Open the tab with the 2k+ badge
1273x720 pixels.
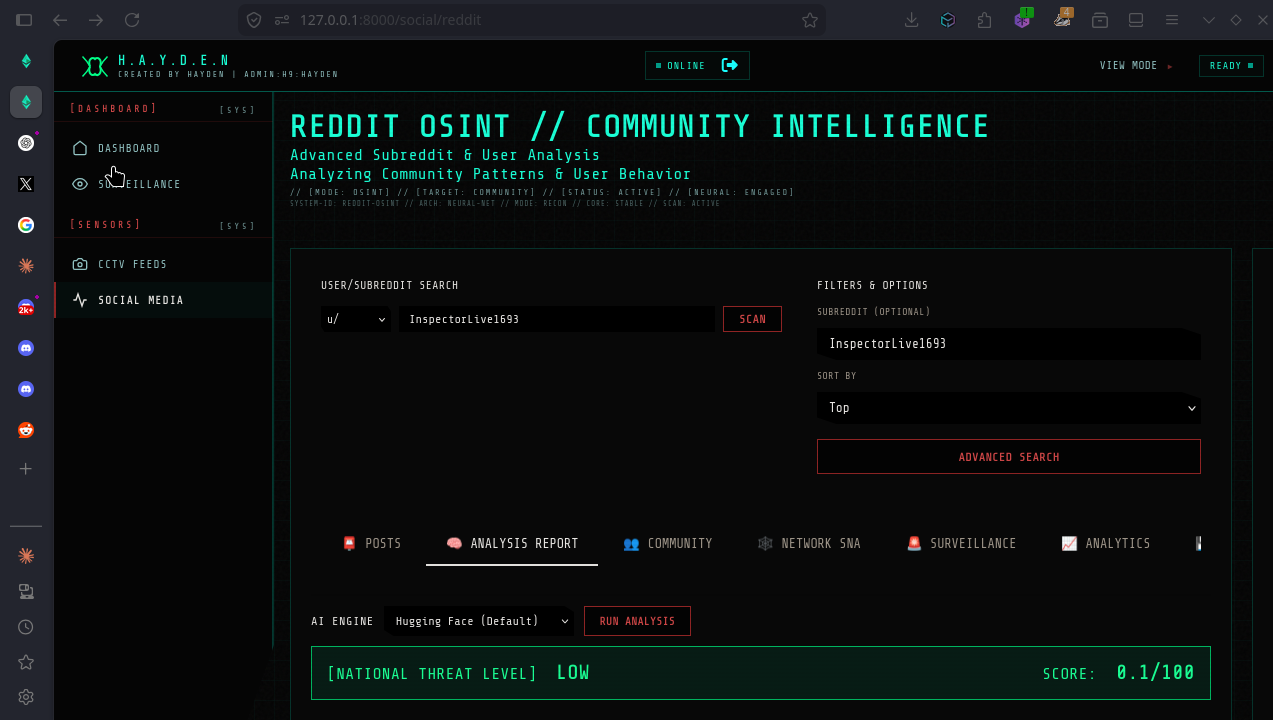click(26, 307)
